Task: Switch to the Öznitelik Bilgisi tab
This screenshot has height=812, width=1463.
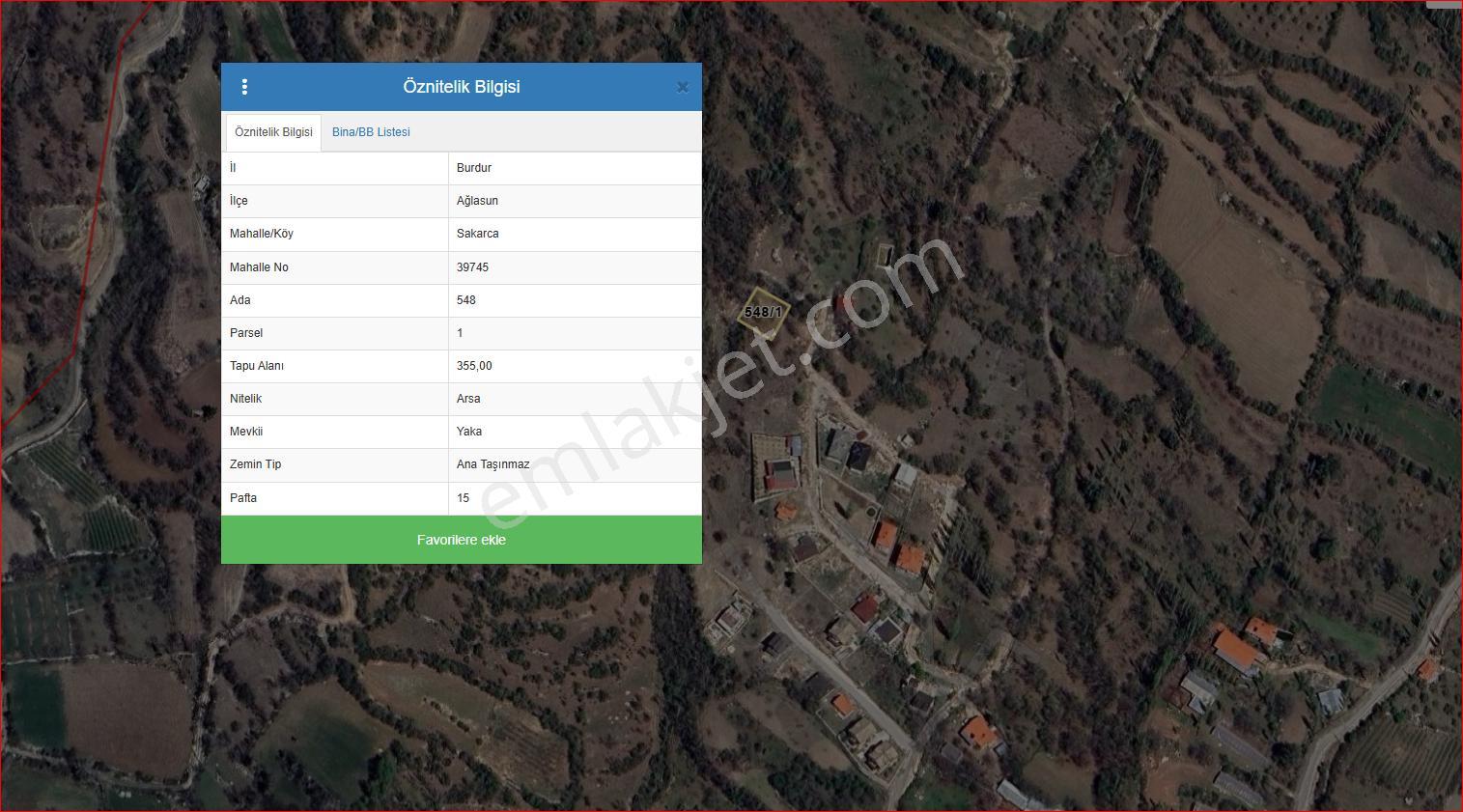Action: (273, 132)
